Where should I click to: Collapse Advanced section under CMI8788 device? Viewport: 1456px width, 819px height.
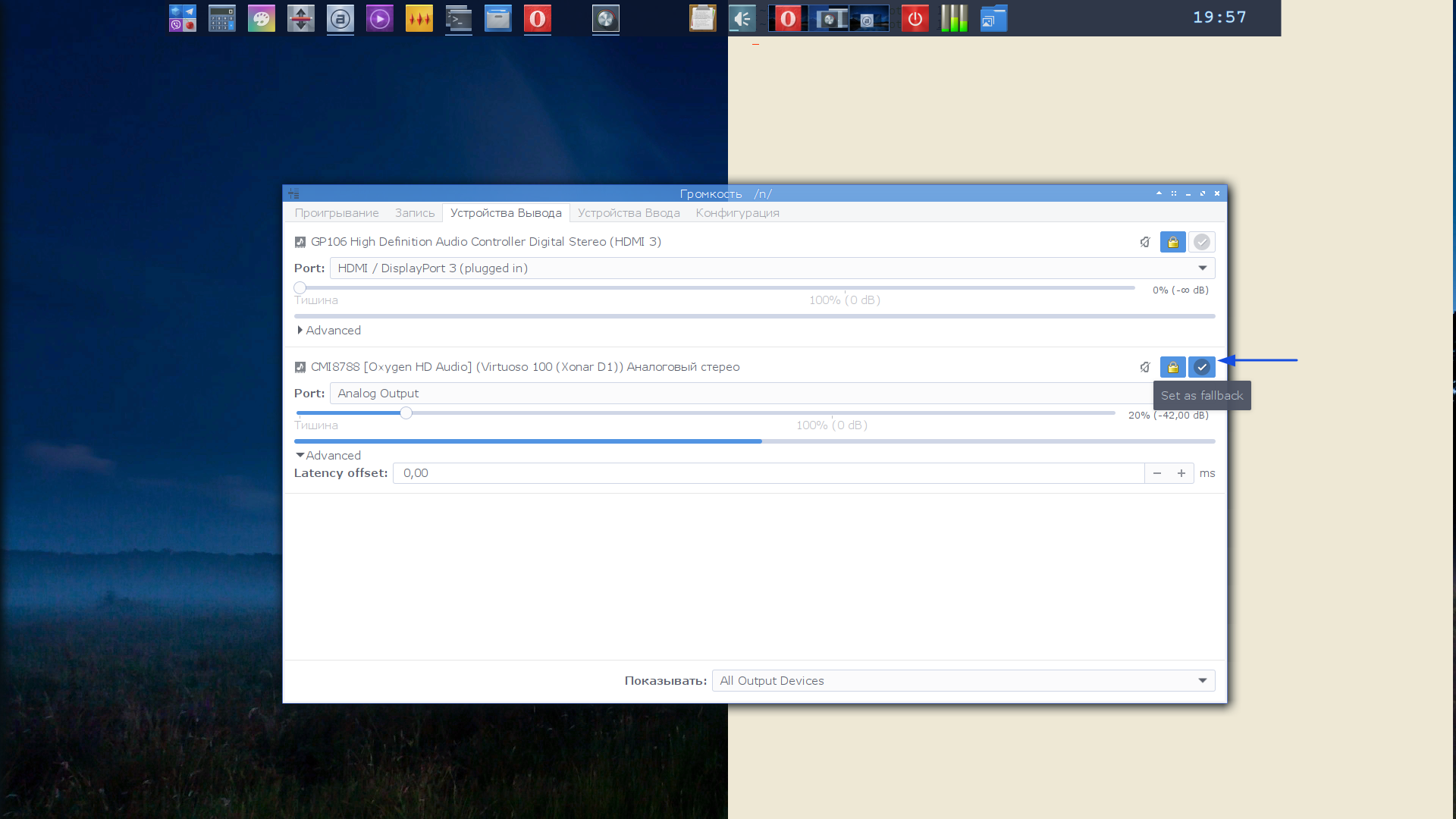click(329, 456)
